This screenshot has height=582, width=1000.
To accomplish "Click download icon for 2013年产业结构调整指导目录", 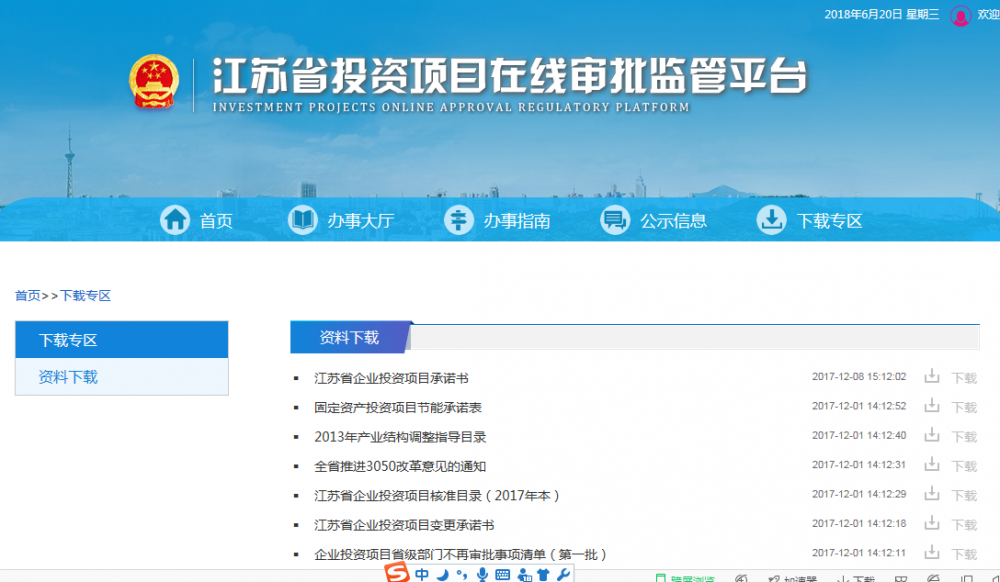I will [x=932, y=436].
